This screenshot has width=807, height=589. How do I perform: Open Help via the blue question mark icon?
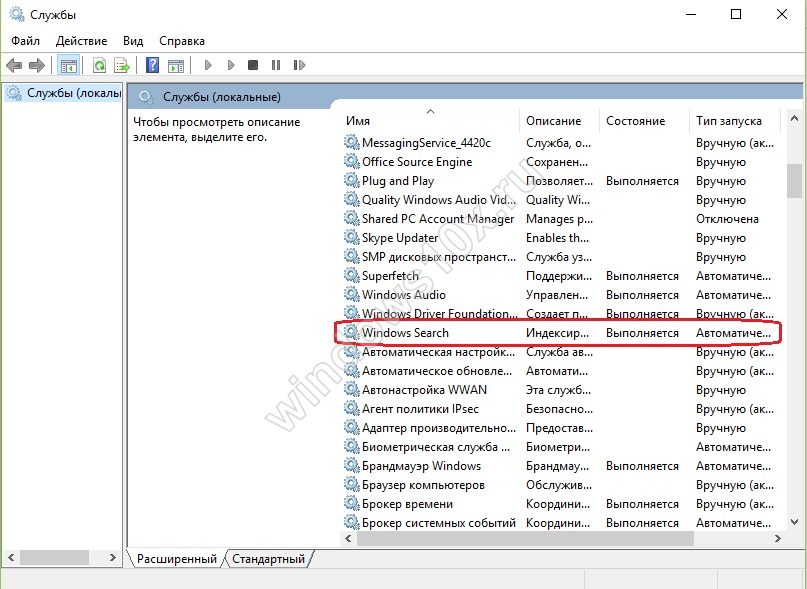(x=153, y=66)
